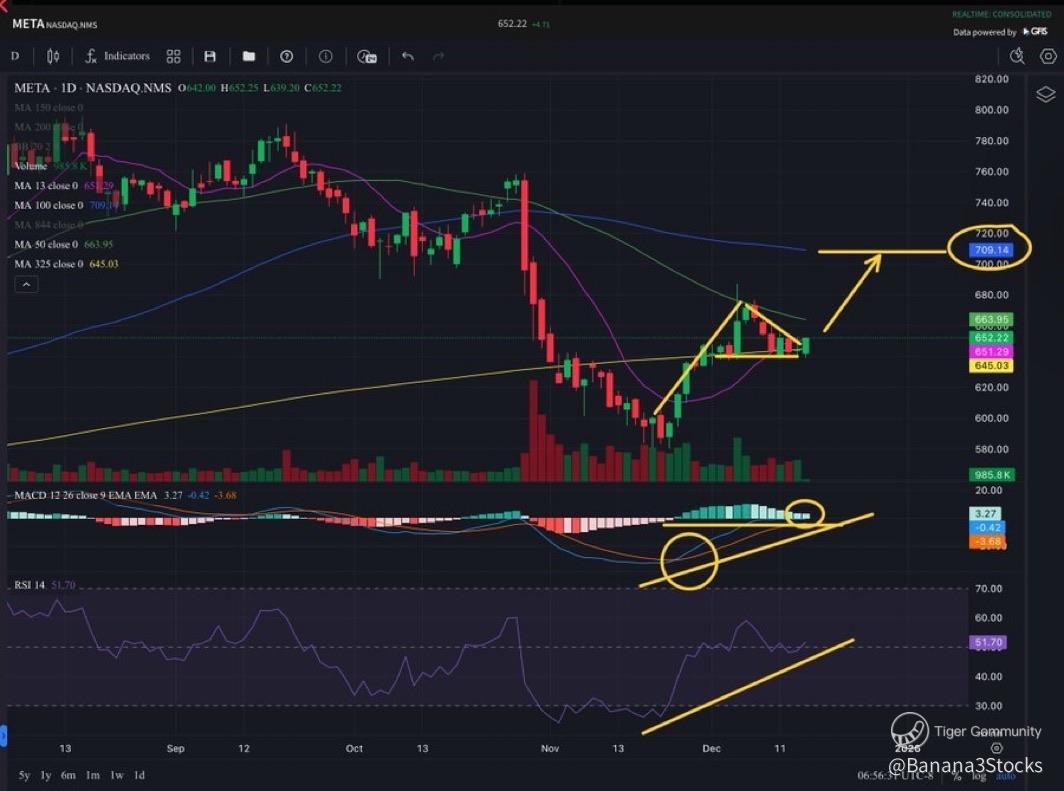Toggle the MA 13 close indicator
The height and width of the screenshot is (791, 1064).
(x=63, y=185)
